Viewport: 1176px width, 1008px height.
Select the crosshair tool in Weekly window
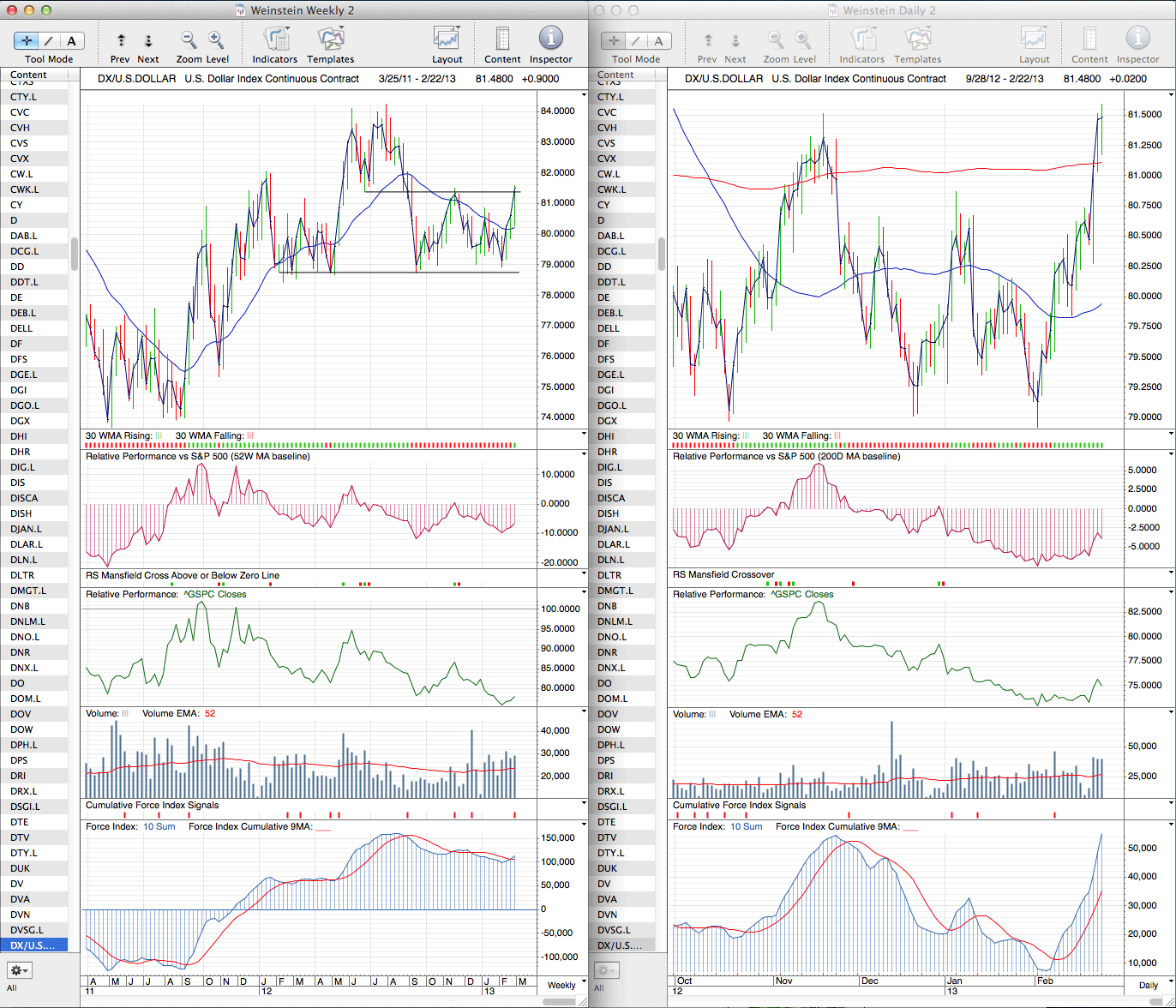(x=26, y=40)
